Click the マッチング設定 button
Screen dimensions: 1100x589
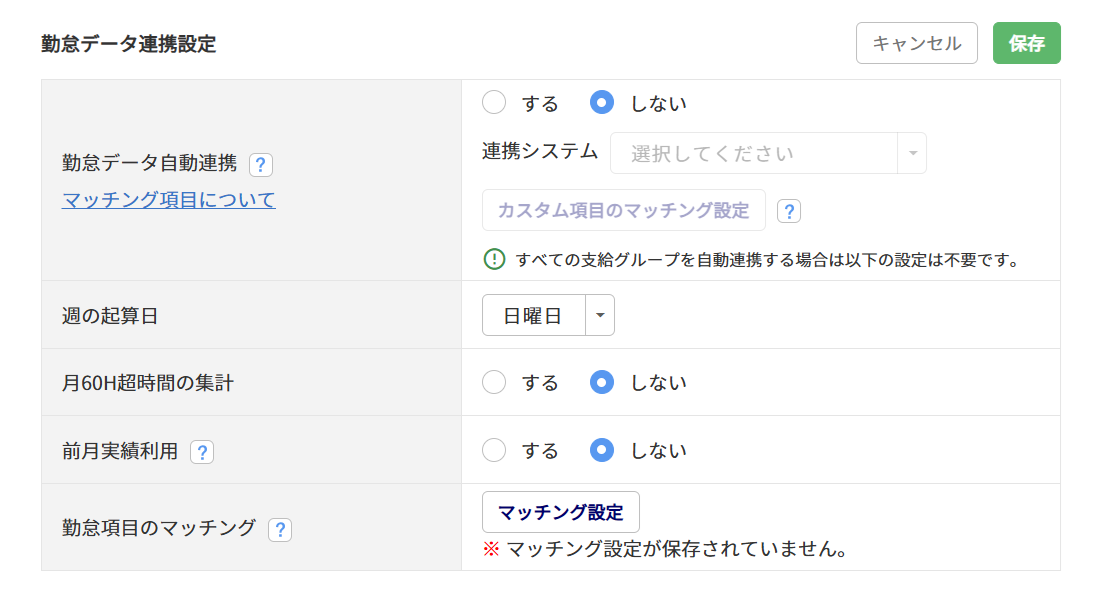(x=561, y=513)
